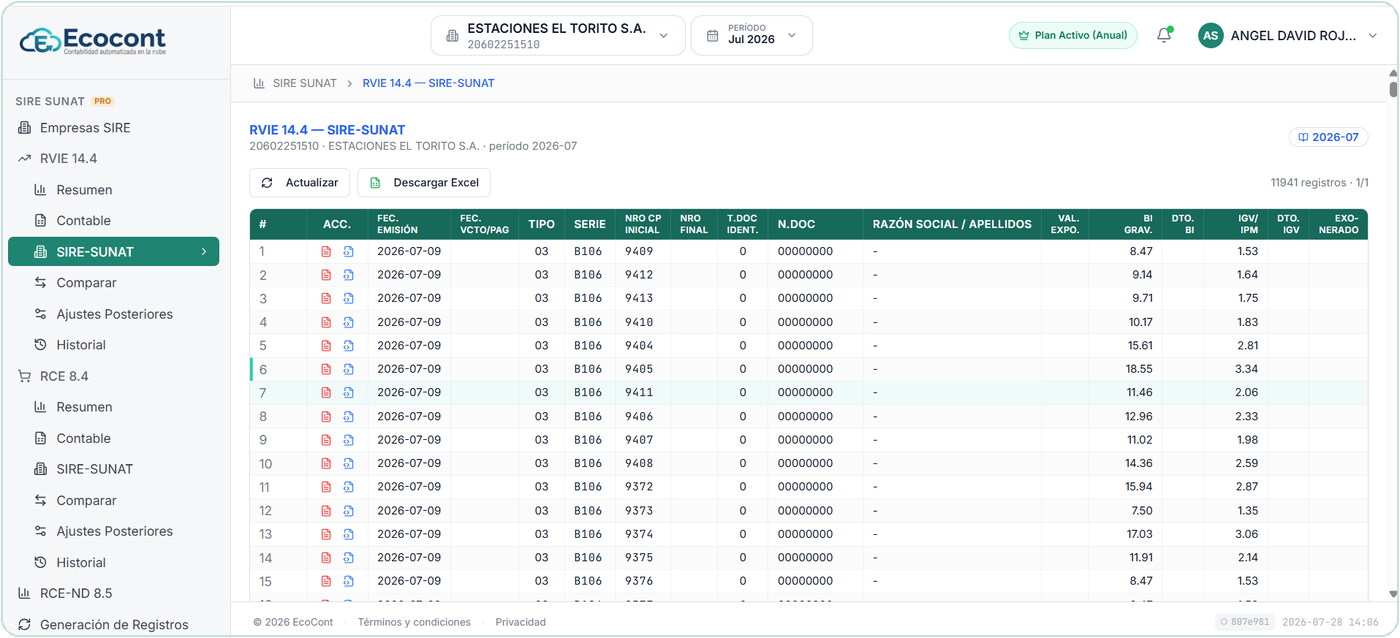Image resolution: width=1400 pixels, height=638 pixels.
Task: Click the NRO CP value 9409
Action: point(639,251)
